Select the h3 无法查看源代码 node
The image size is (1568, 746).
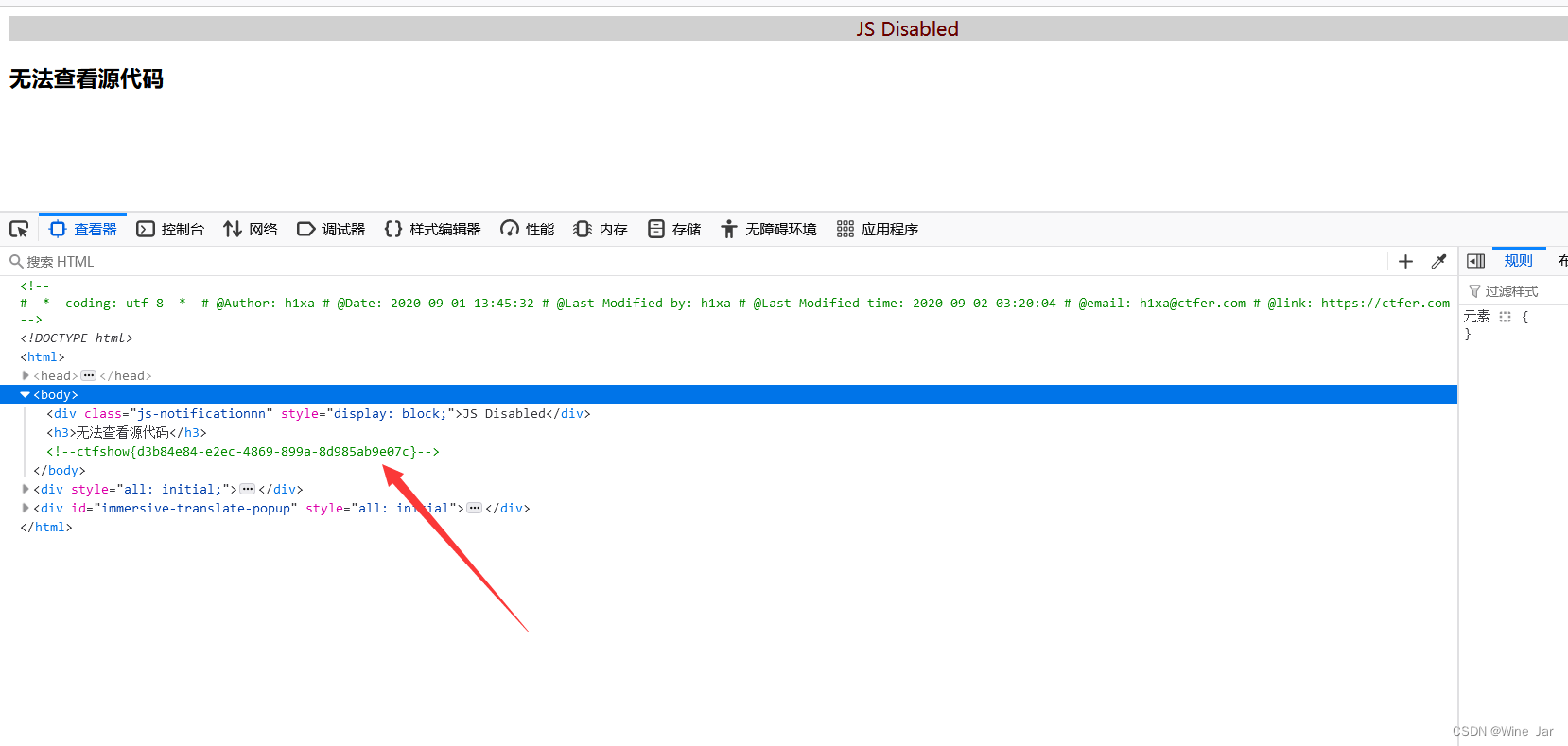(127, 432)
